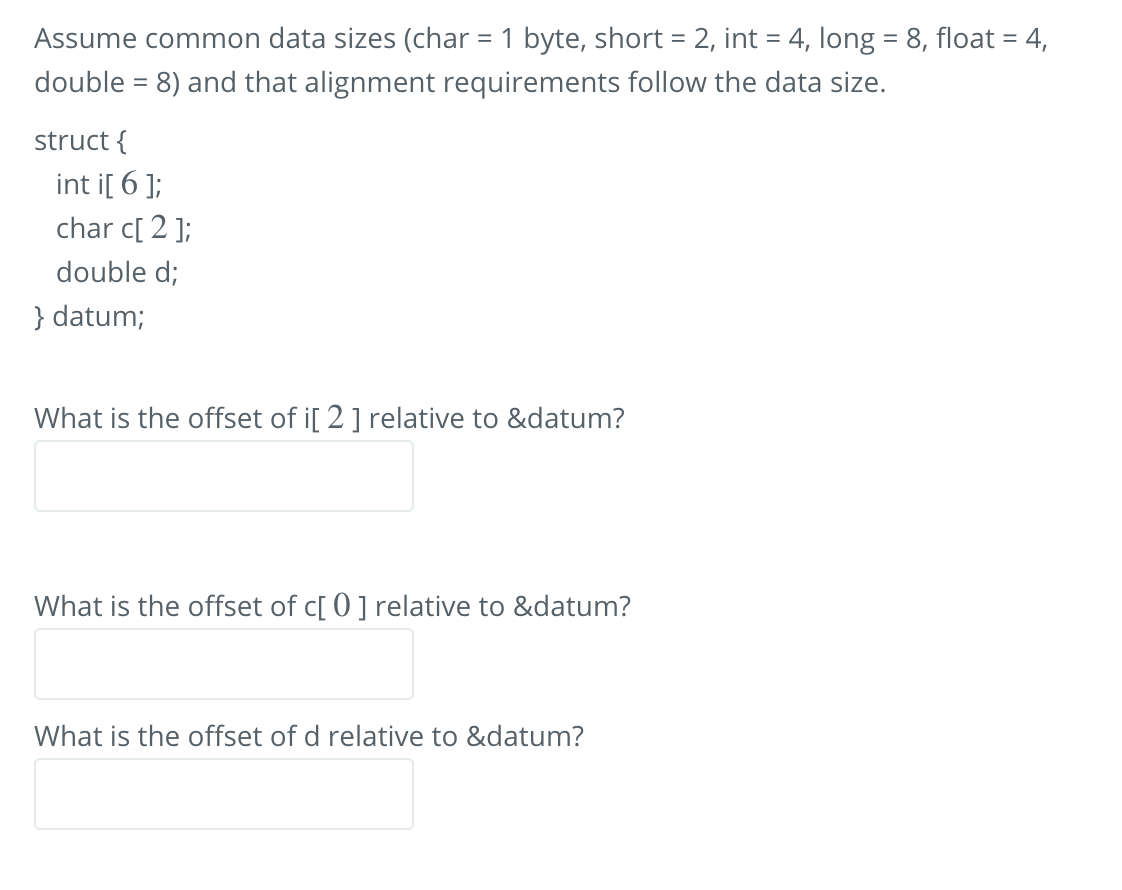Click the 'struct {' line
The image size is (1122, 890).
79,140
